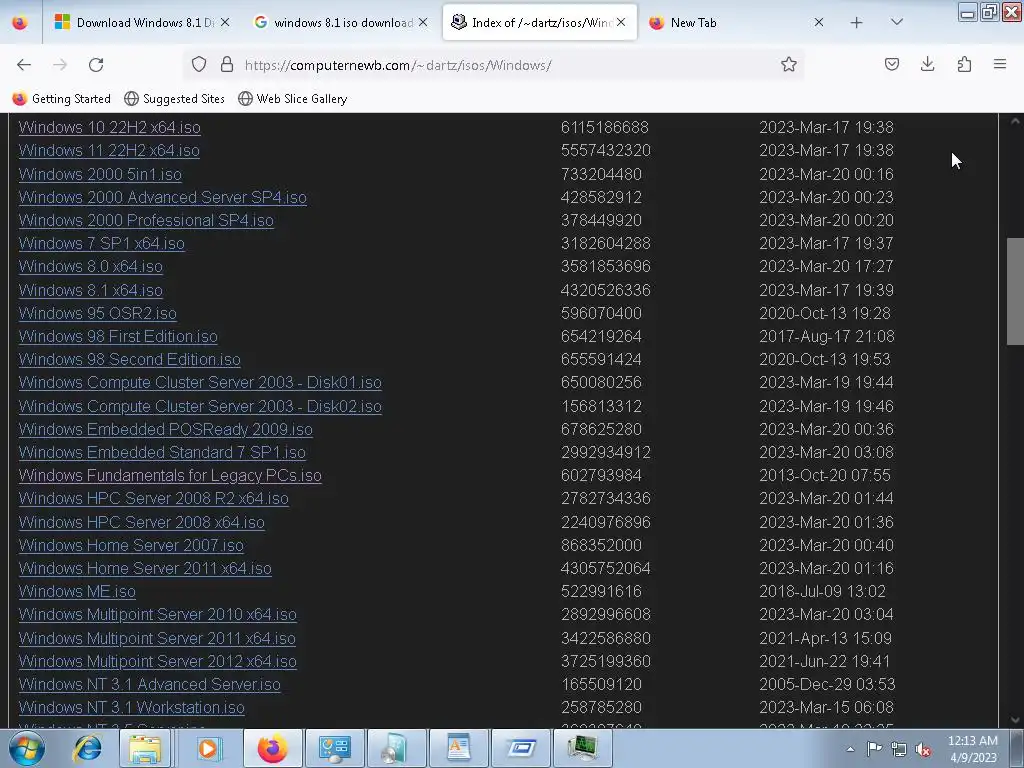
Task: Open Windows Multipoint Server 2010 x64.iso
Action: click(158, 615)
